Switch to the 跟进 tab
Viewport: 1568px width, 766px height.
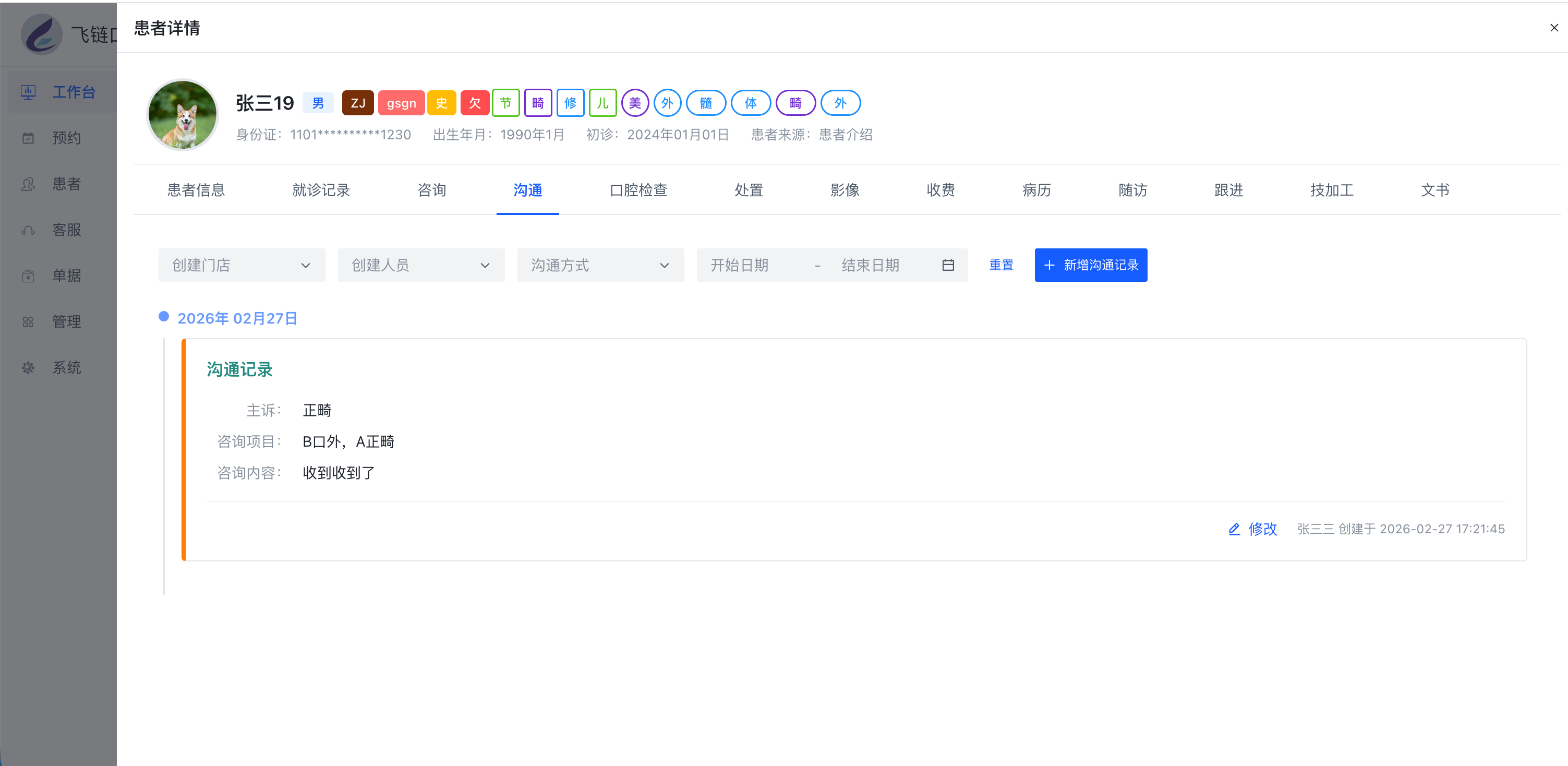pos(1228,190)
